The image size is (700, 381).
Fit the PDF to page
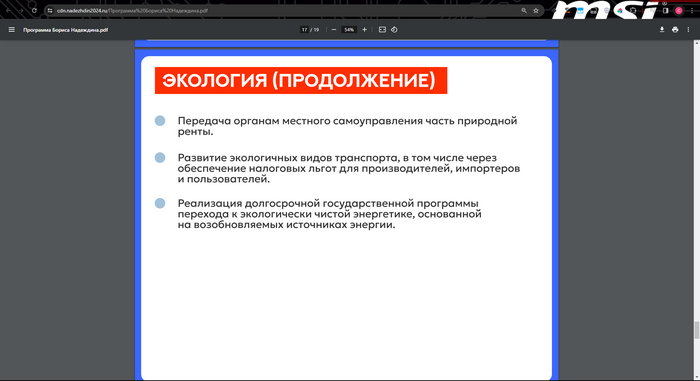382,30
